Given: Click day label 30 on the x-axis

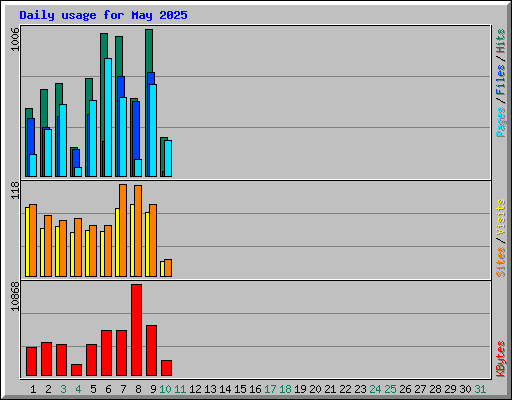Looking at the screenshot, I should (x=465, y=389).
